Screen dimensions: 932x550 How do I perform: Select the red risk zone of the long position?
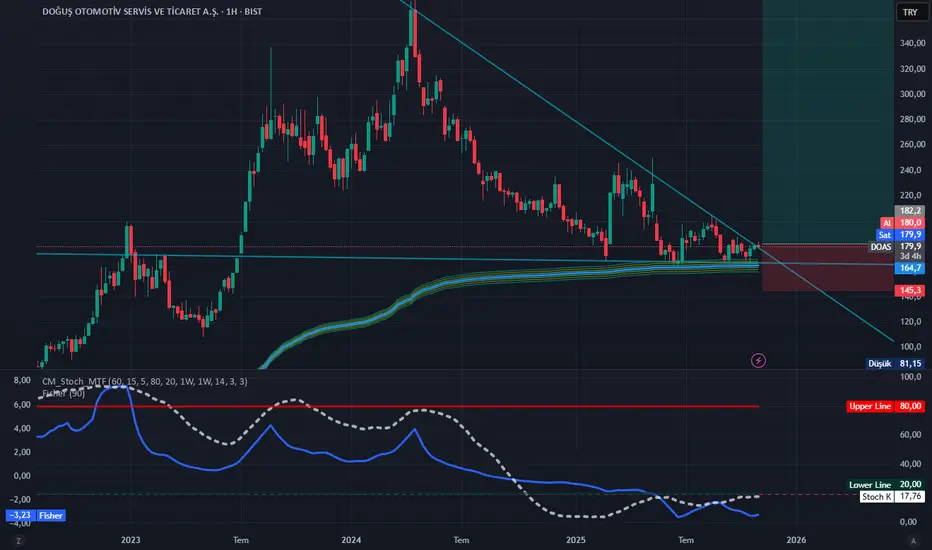click(x=827, y=268)
